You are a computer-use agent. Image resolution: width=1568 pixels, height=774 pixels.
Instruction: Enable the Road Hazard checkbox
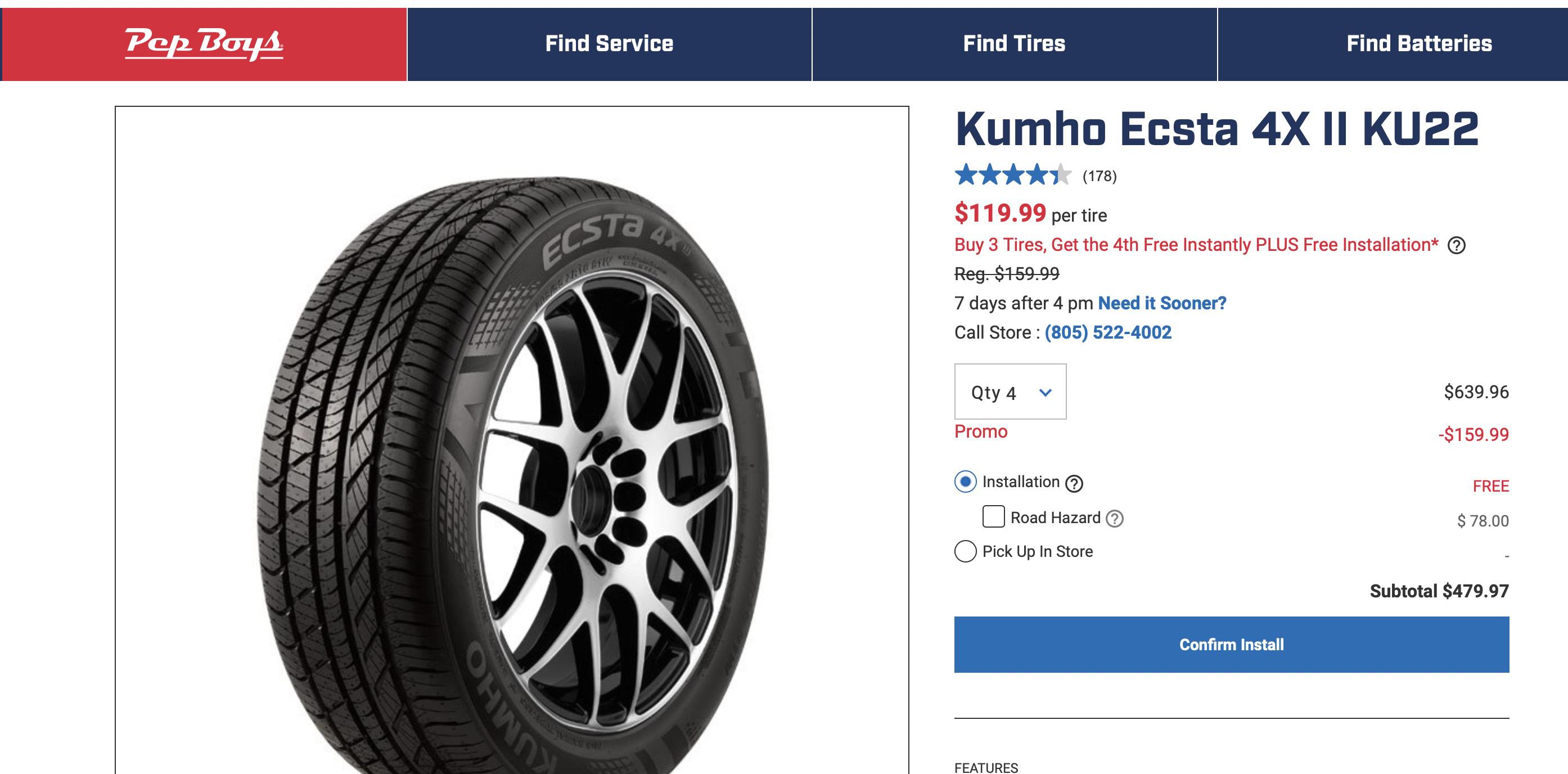(x=993, y=517)
